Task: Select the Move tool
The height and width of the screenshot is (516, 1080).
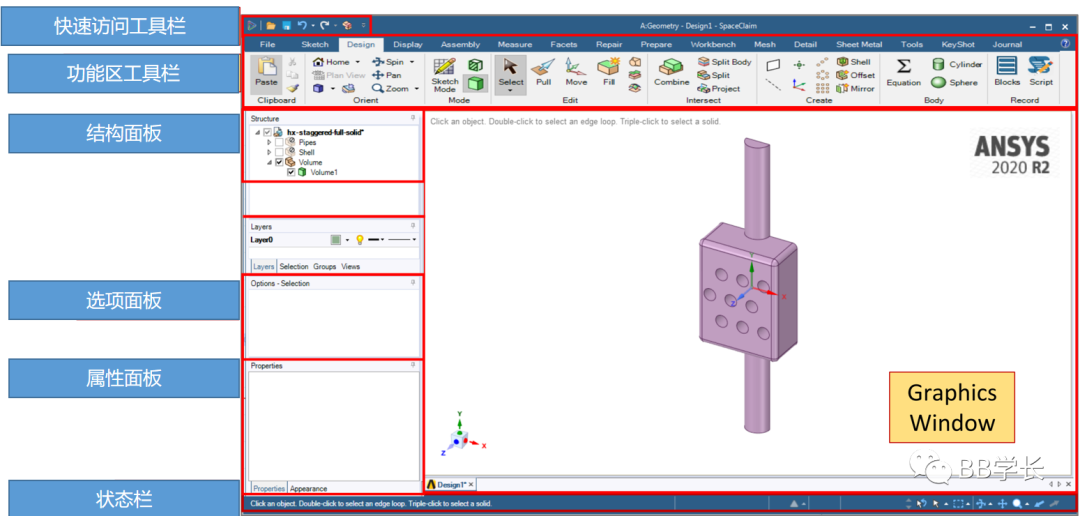Action: click(576, 72)
